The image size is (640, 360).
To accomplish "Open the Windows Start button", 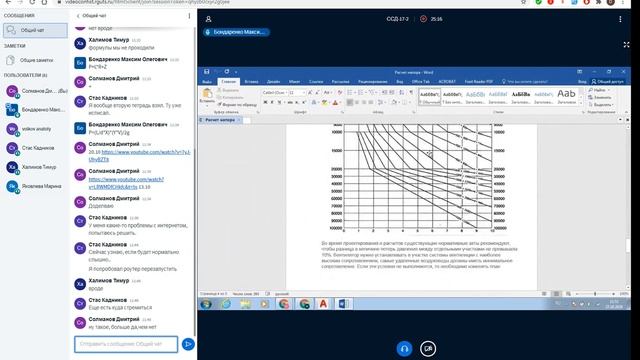I will [206, 304].
